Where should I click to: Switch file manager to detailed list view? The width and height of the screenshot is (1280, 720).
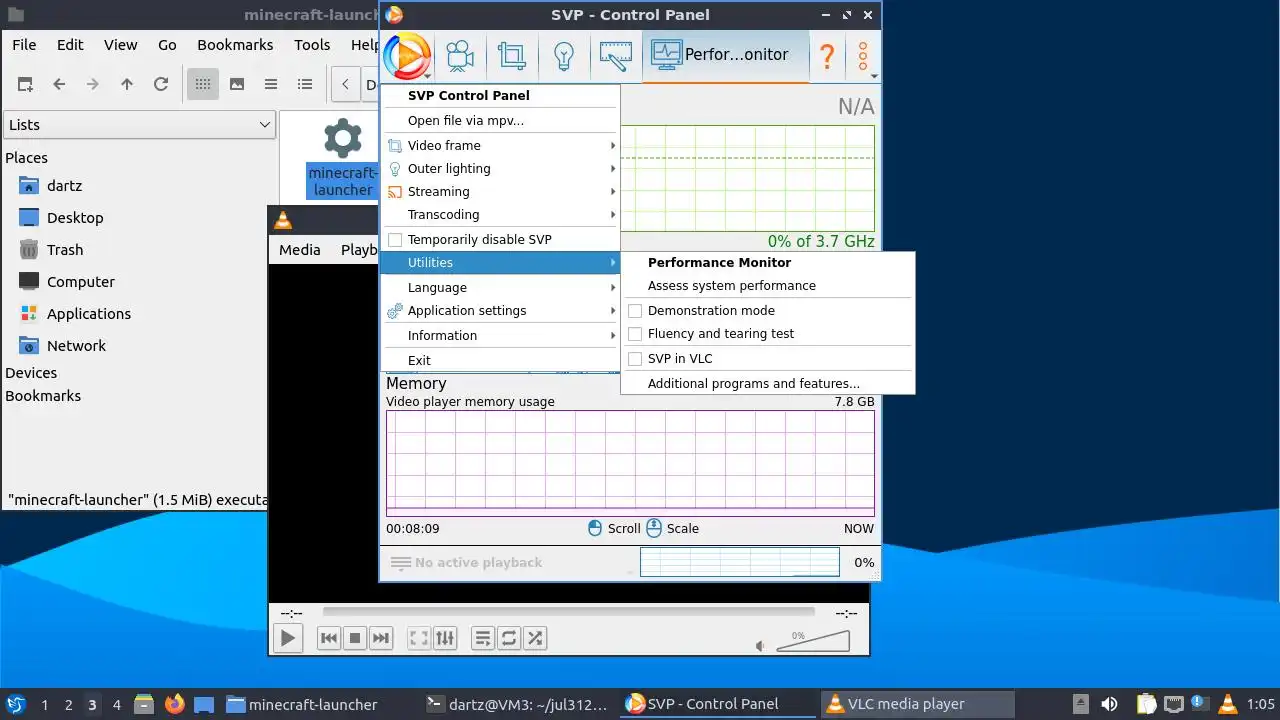(305, 84)
